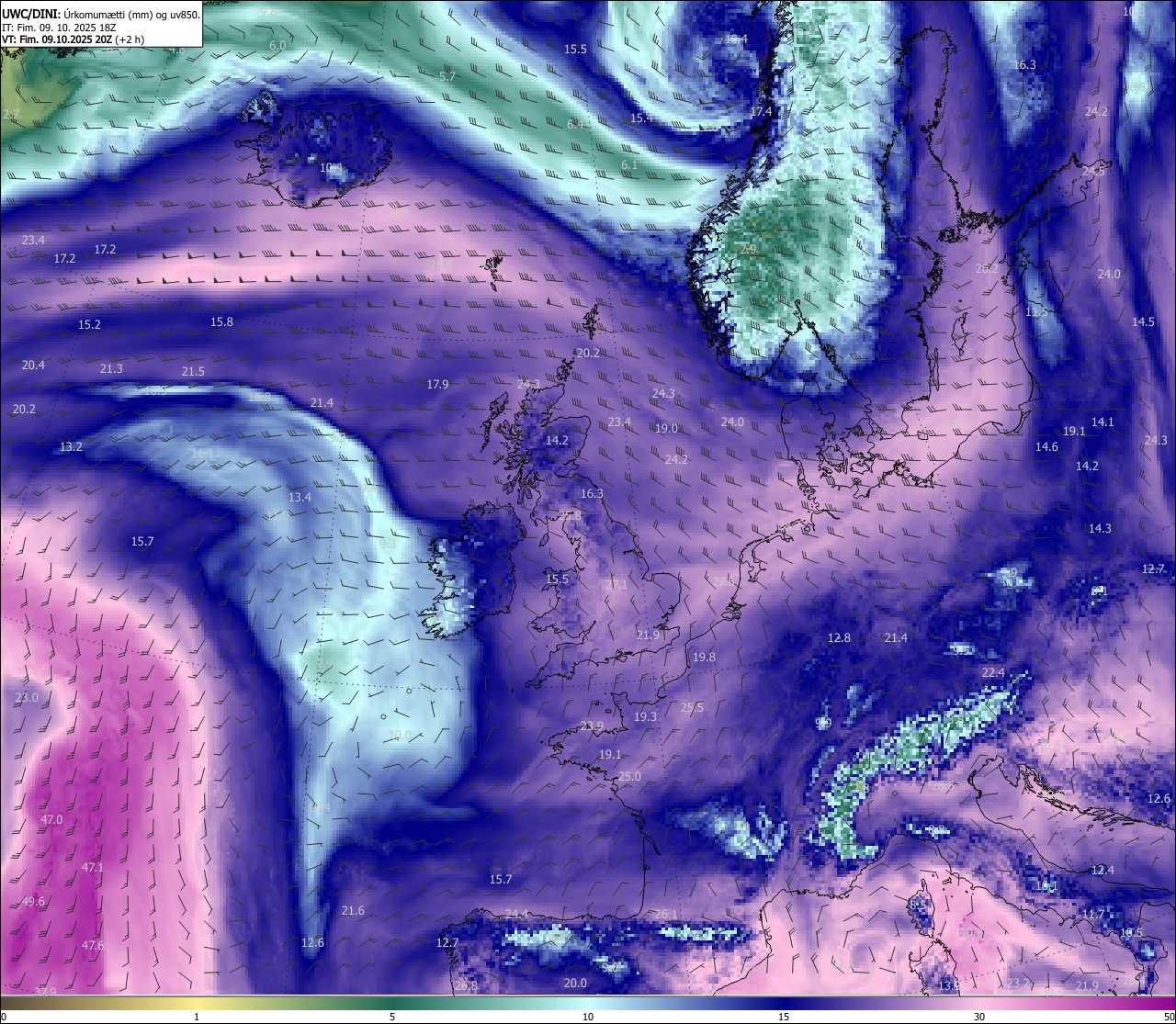This screenshot has width=1176, height=1024.
Task: Click the 14.5 value on the eastern edge
Action: [x=1143, y=321]
